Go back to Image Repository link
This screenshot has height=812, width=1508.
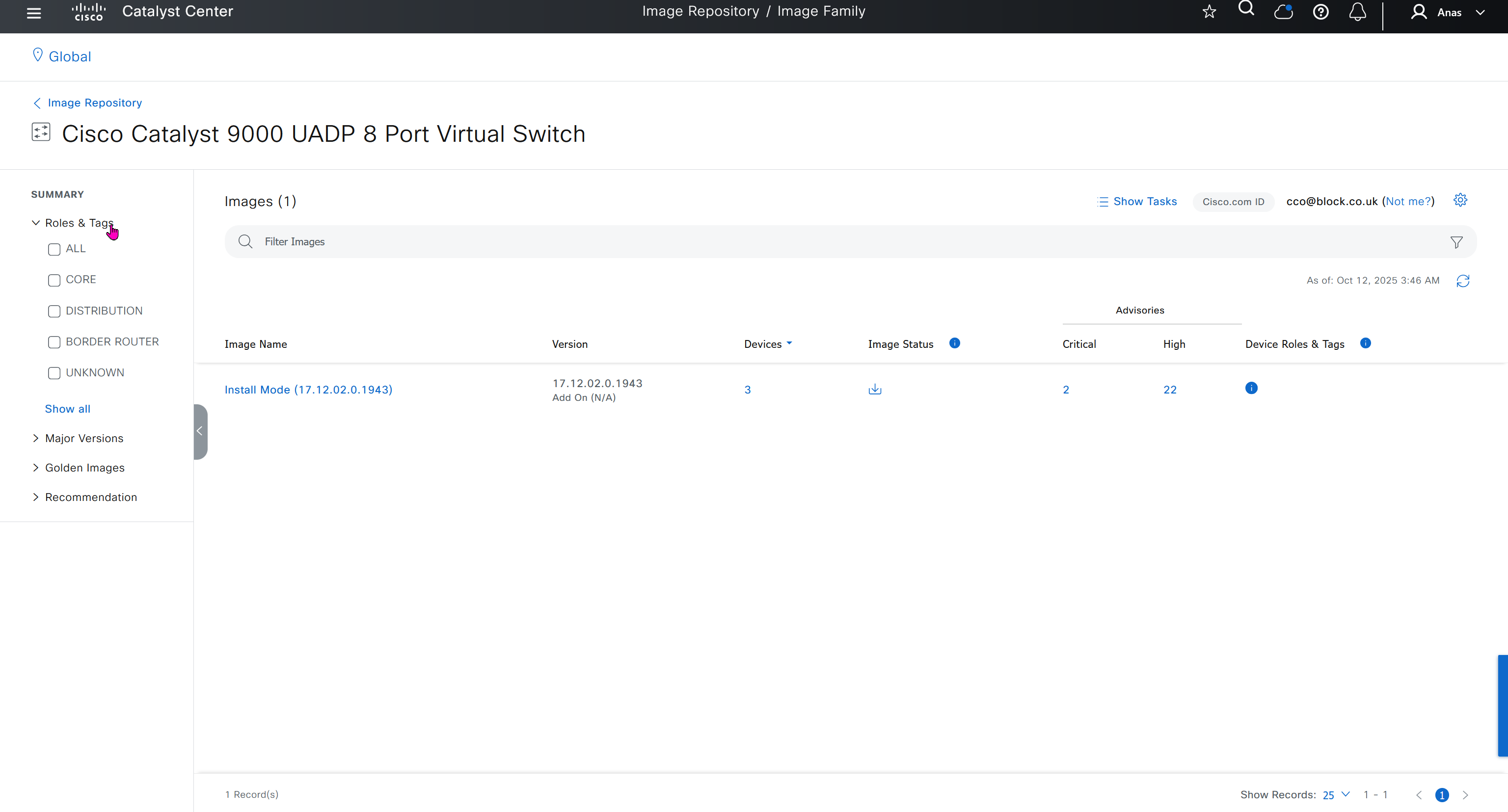[x=94, y=103]
